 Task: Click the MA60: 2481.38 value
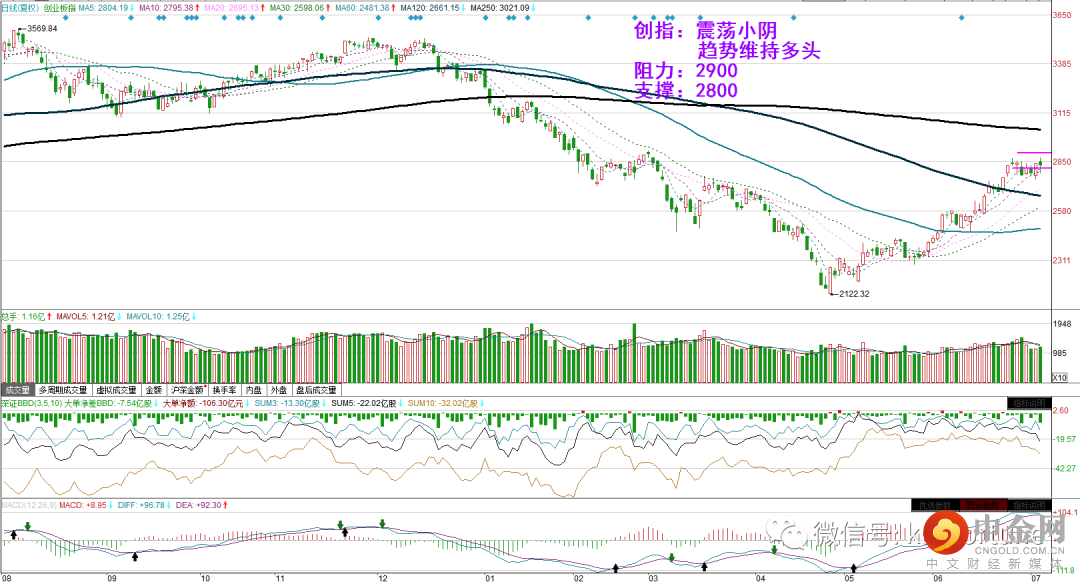coord(362,8)
